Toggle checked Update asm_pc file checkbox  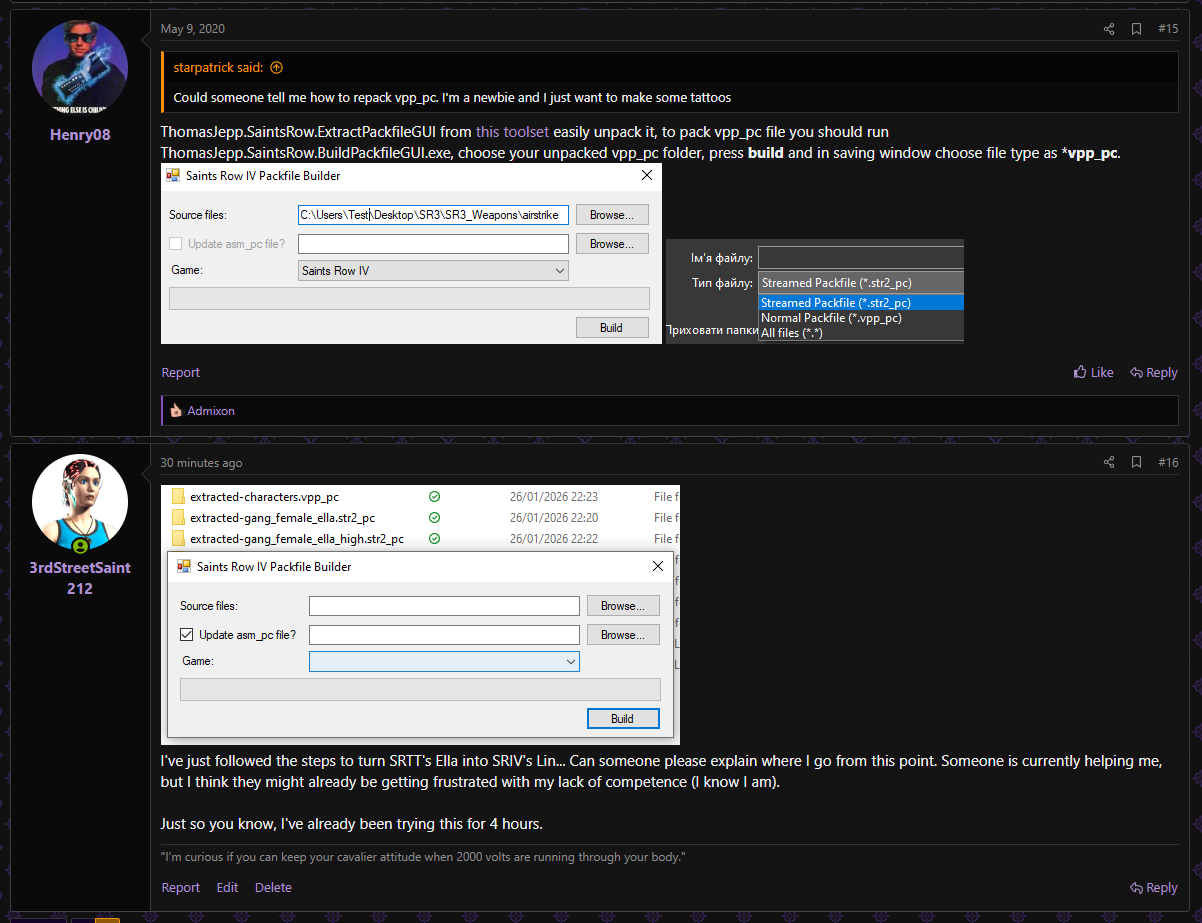point(186,634)
